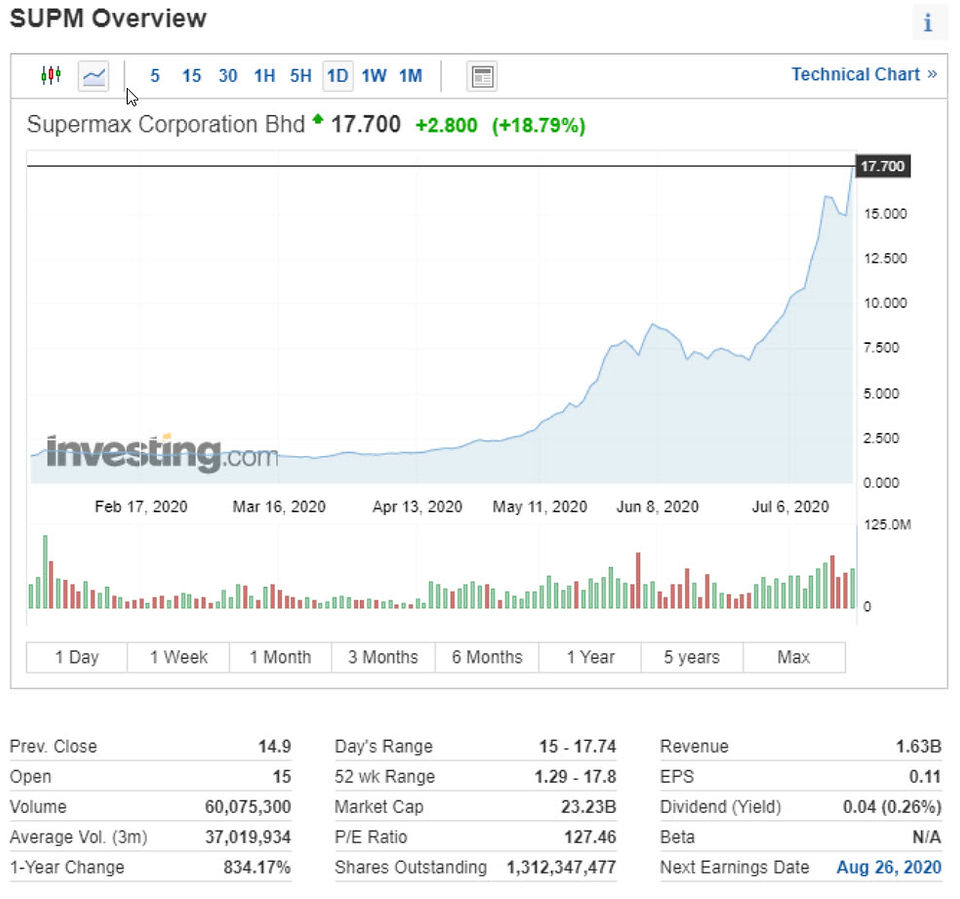The height and width of the screenshot is (899, 960).
Task: Click the Shares Outstanding figure
Action: pyautogui.click(x=561, y=867)
